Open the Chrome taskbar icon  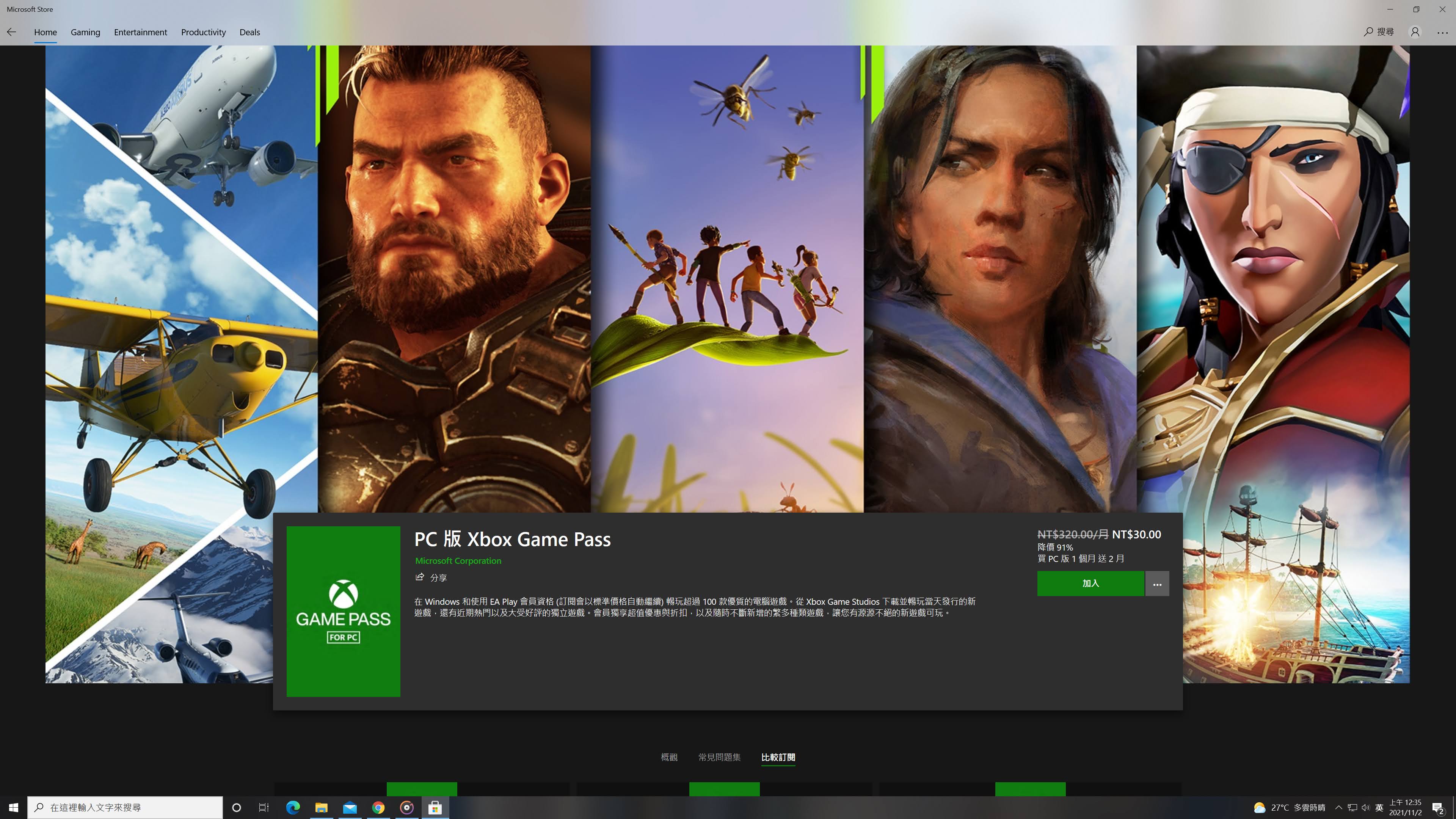click(378, 807)
